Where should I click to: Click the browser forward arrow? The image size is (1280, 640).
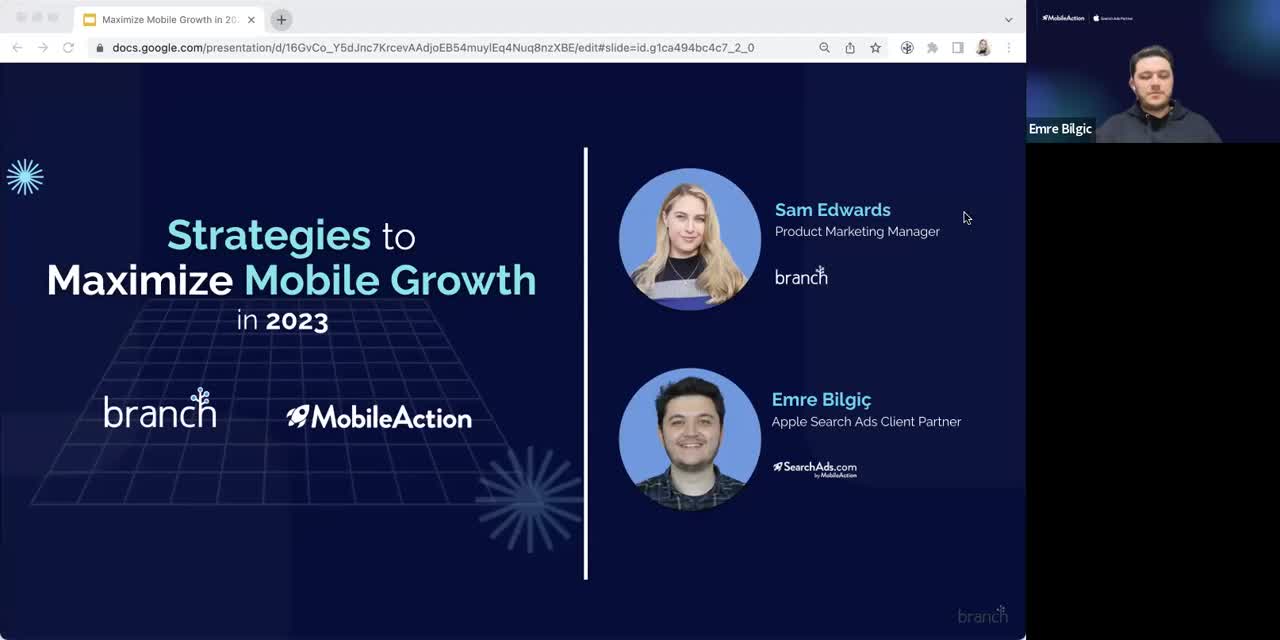pyautogui.click(x=43, y=47)
